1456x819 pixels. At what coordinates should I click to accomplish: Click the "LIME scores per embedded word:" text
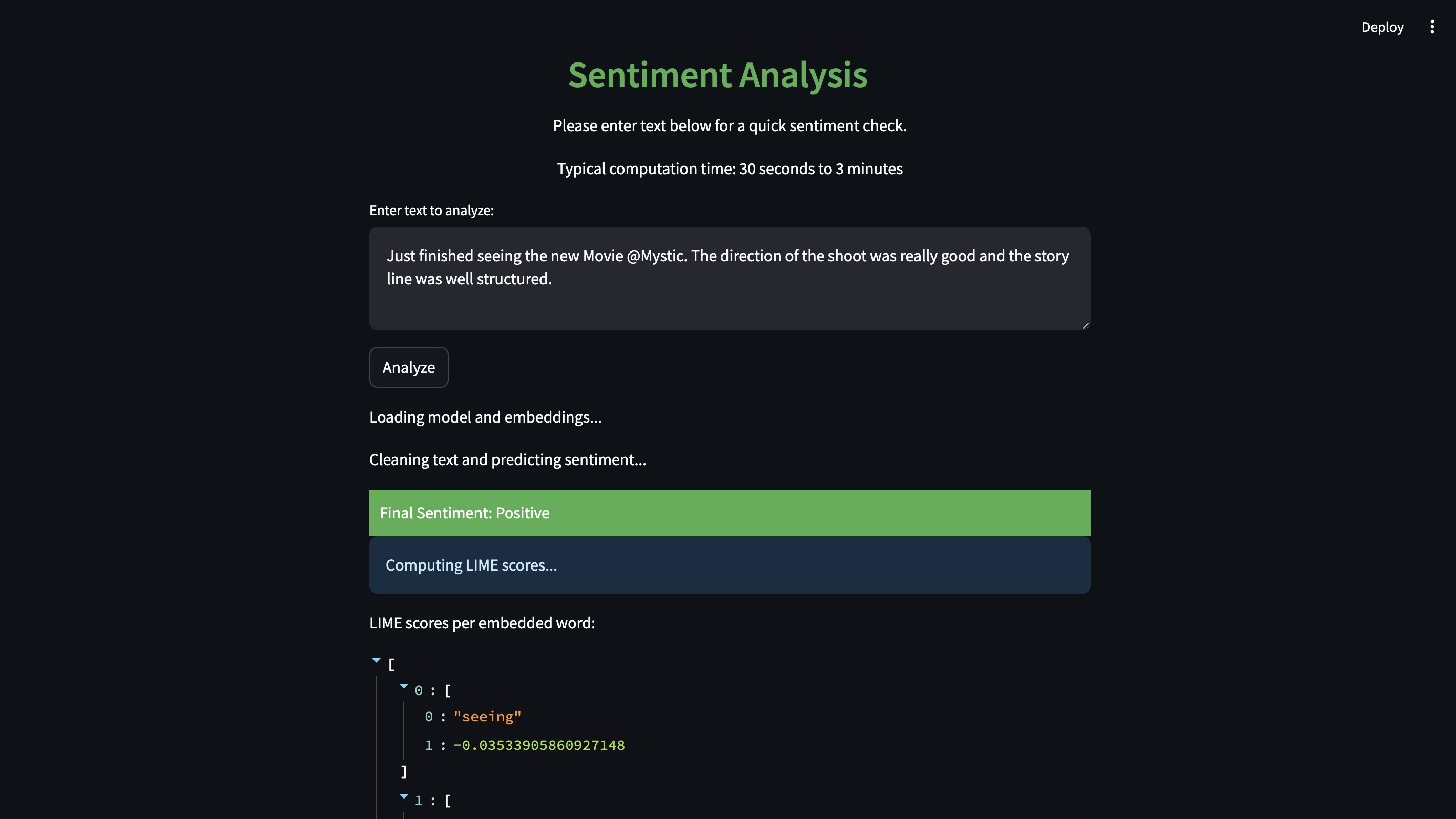click(x=482, y=623)
